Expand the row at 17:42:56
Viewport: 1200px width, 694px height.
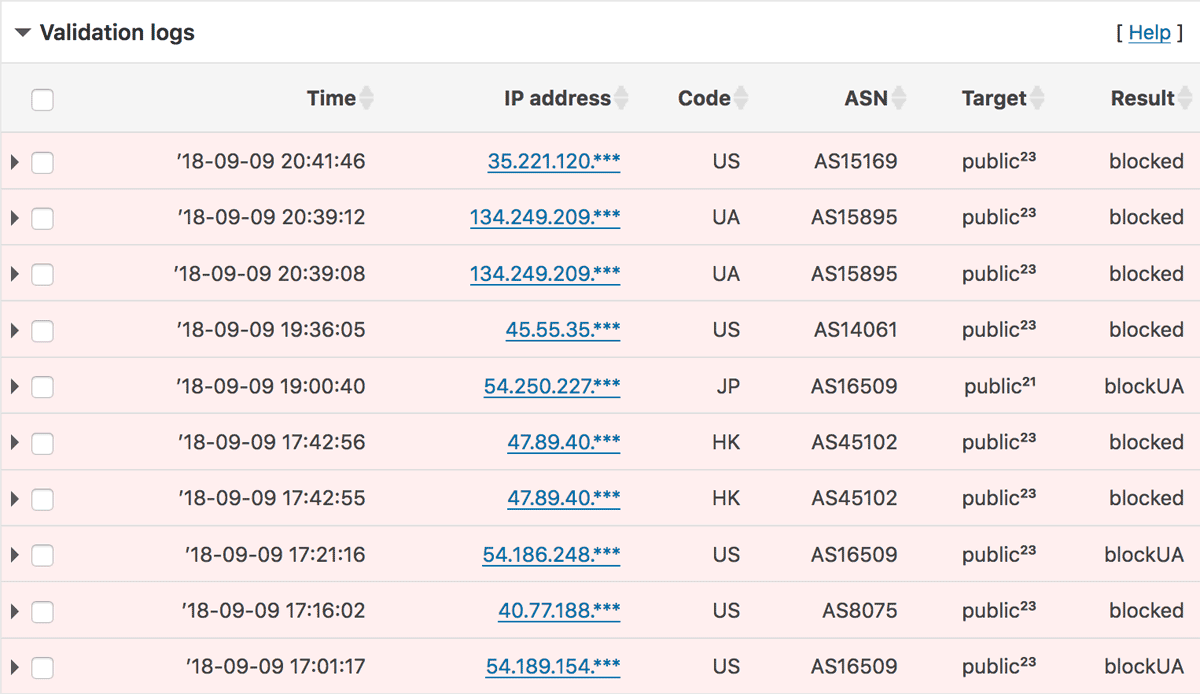pos(14,442)
